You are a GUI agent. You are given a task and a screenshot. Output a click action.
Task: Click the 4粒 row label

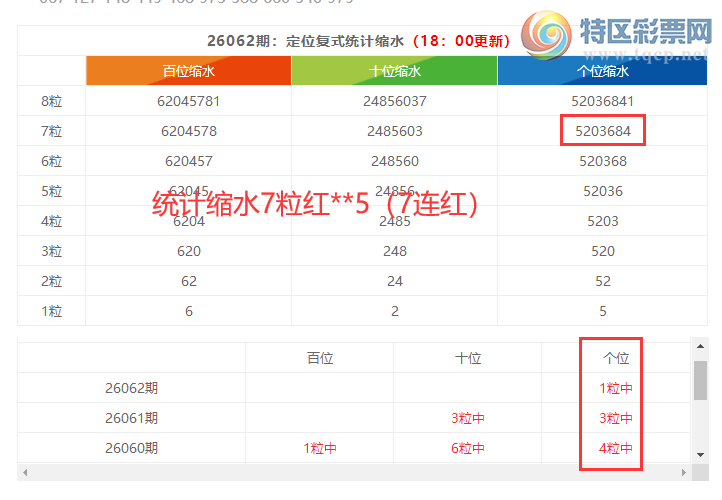[x=52, y=221]
